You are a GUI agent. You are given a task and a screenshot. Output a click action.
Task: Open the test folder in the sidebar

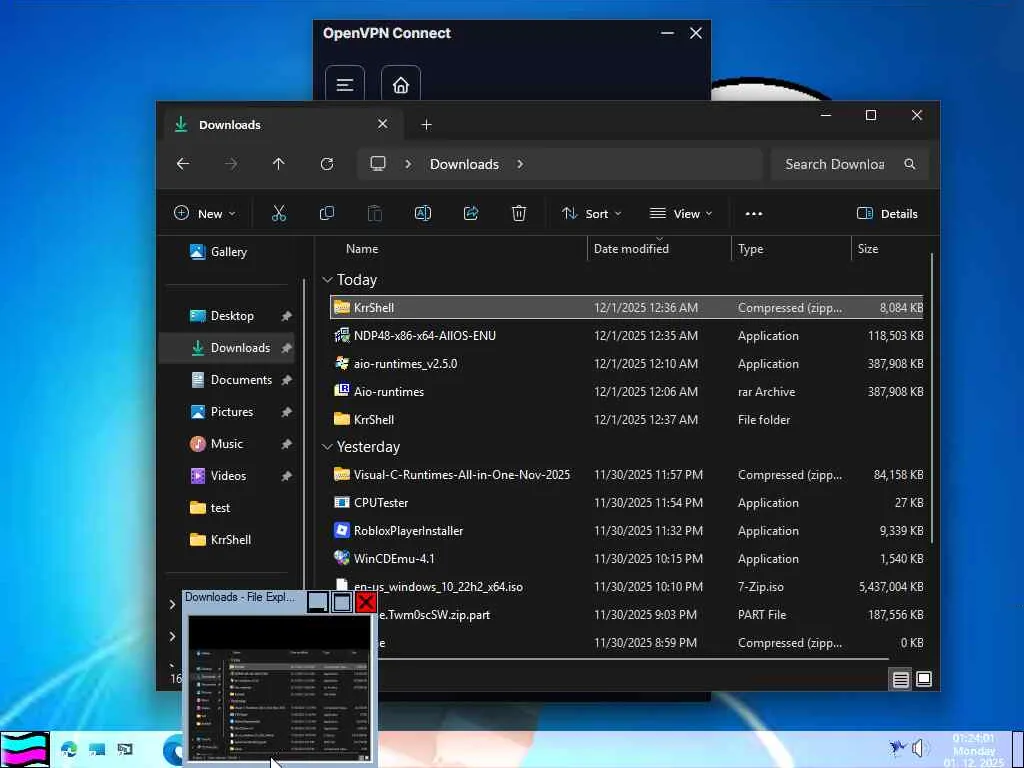(227, 508)
